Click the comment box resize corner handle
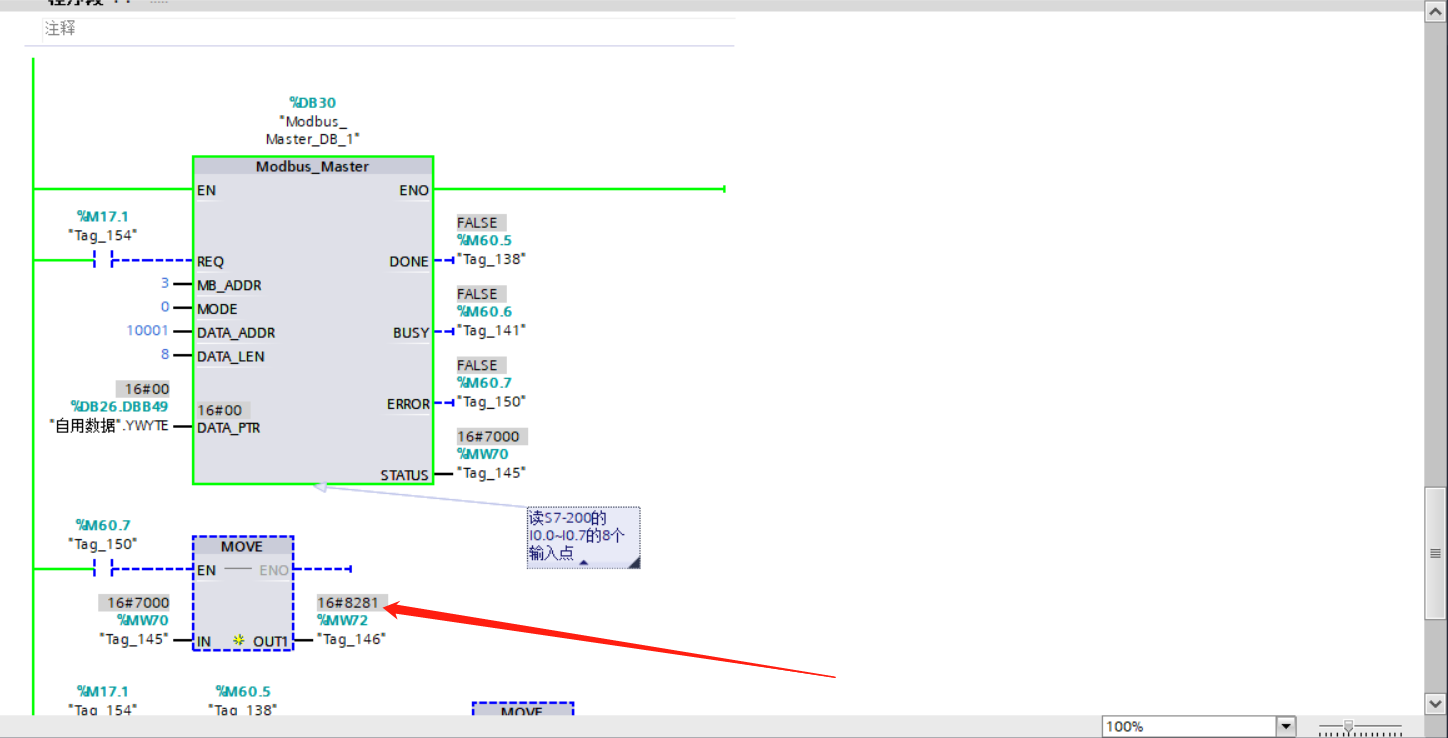Screen dimensions: 1448x738 click(632, 563)
